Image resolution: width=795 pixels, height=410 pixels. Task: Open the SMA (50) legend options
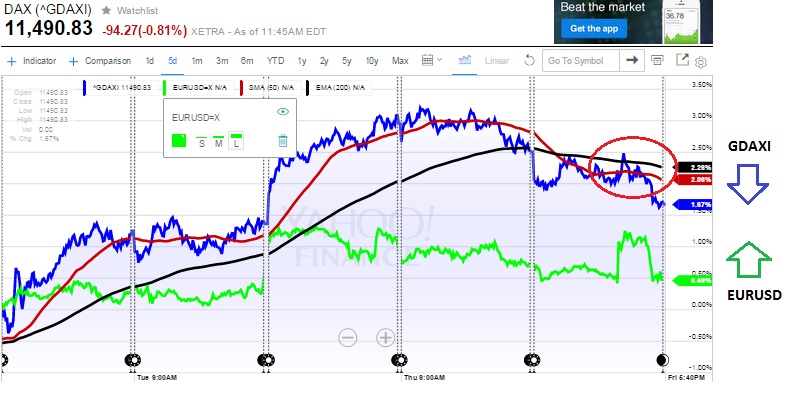coord(271,88)
